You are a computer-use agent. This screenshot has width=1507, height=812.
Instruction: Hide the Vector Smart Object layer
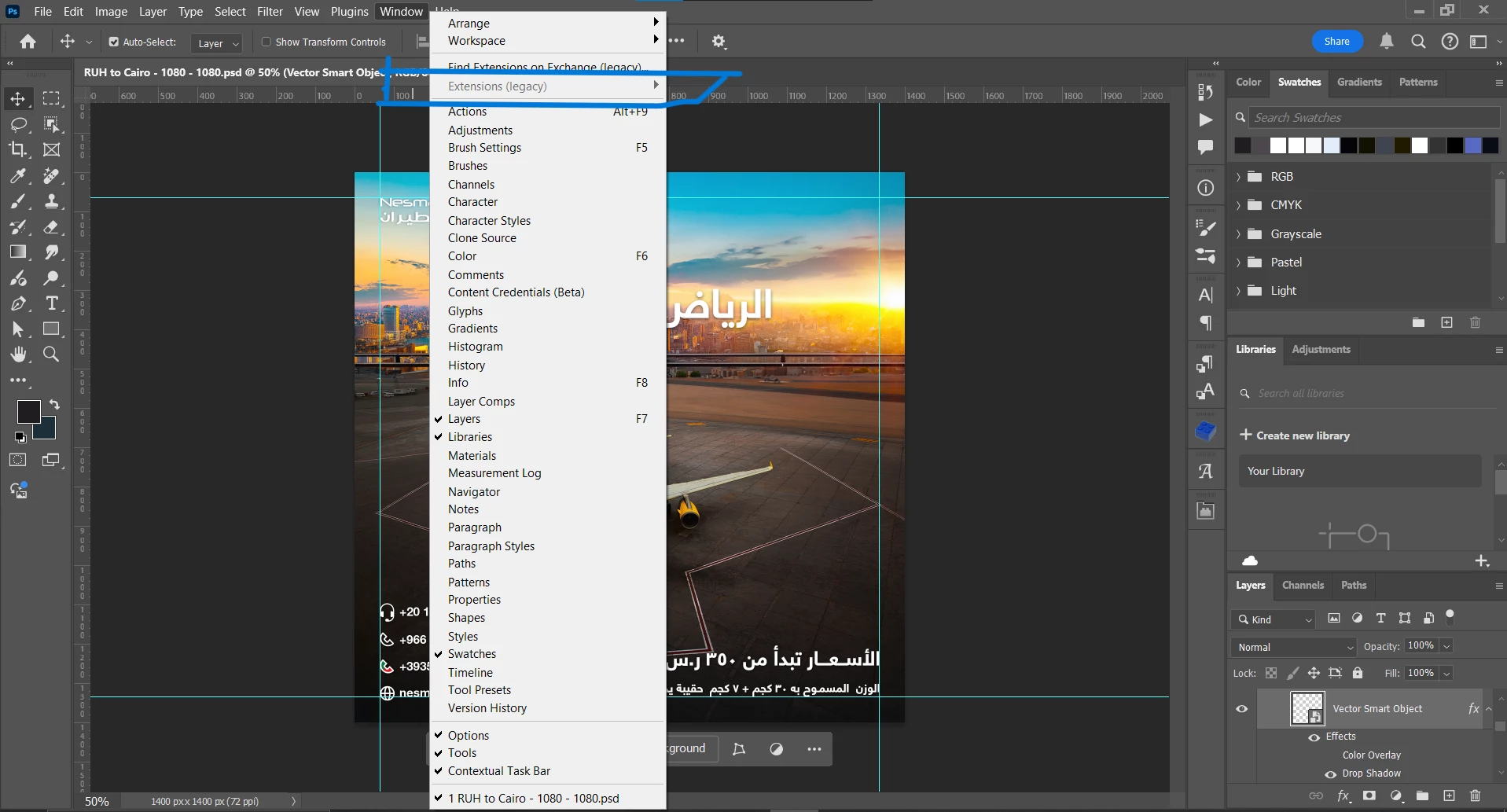pos(1242,709)
